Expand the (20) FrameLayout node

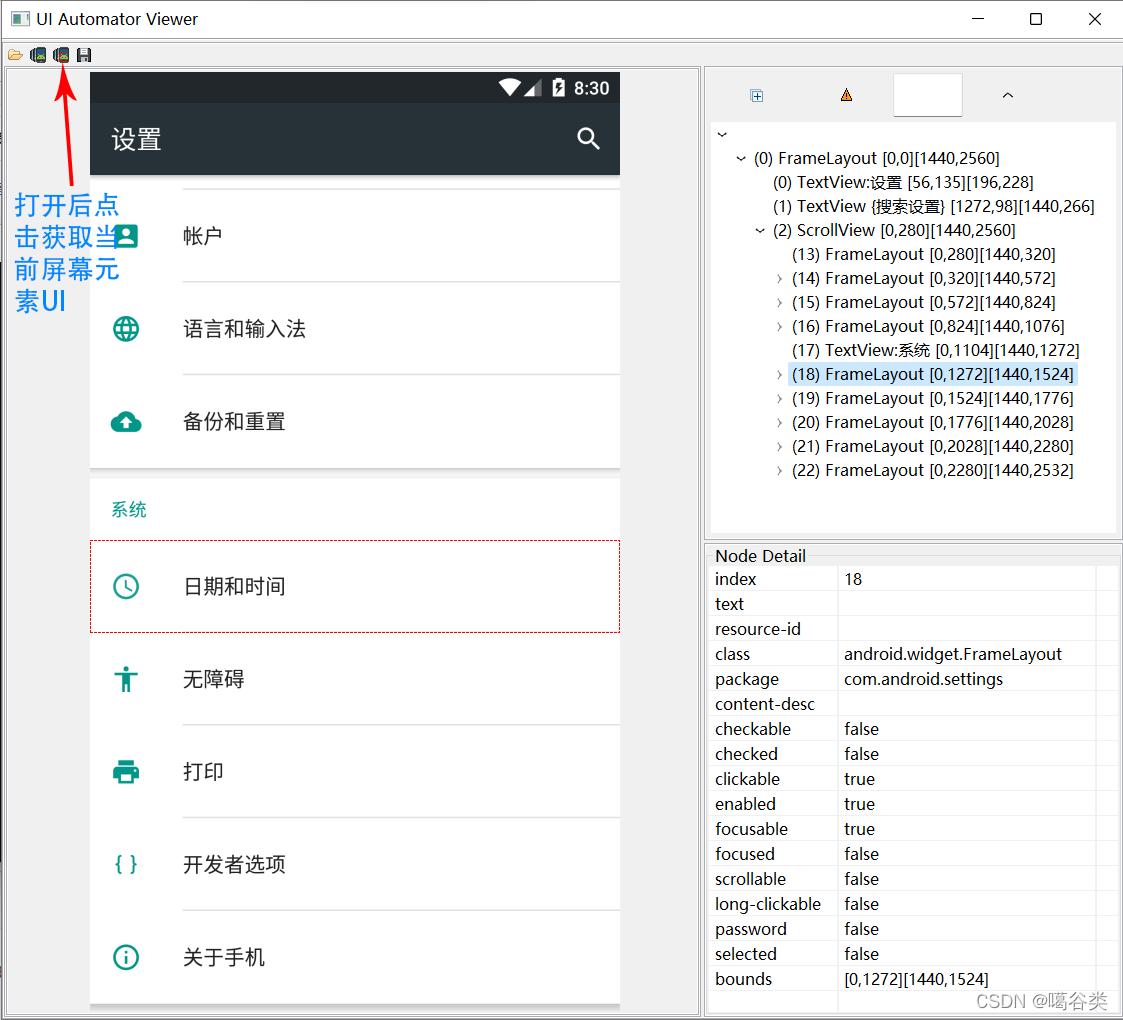coord(779,423)
